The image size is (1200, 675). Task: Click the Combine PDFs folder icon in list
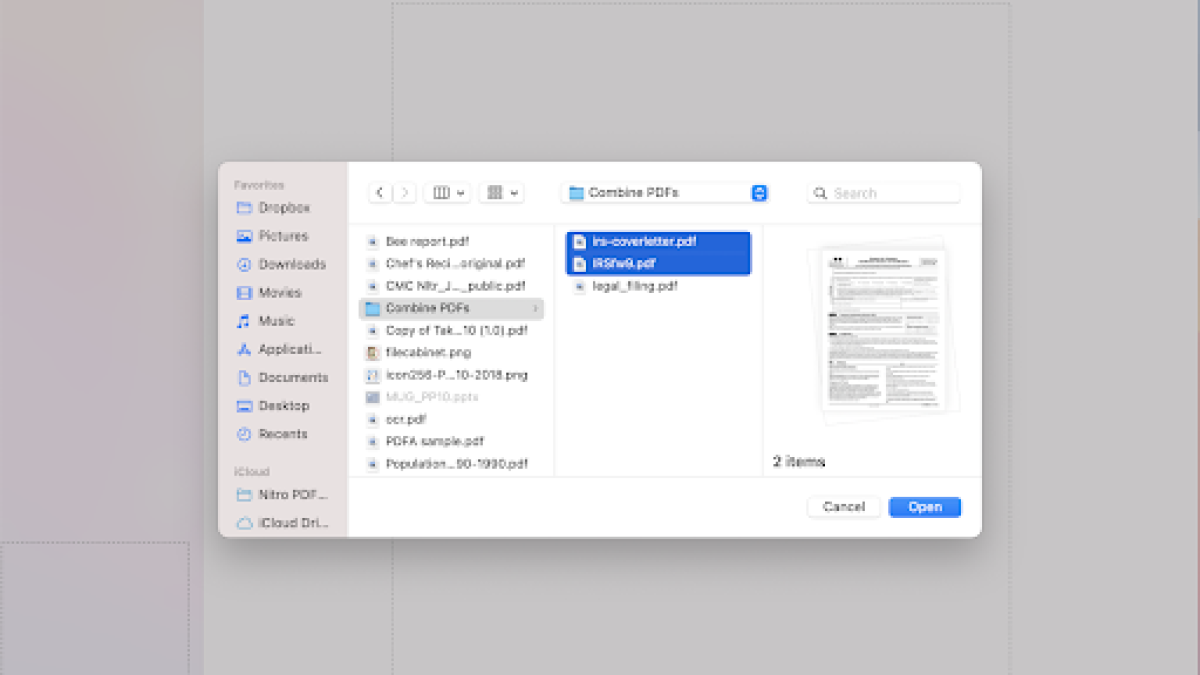pos(373,308)
